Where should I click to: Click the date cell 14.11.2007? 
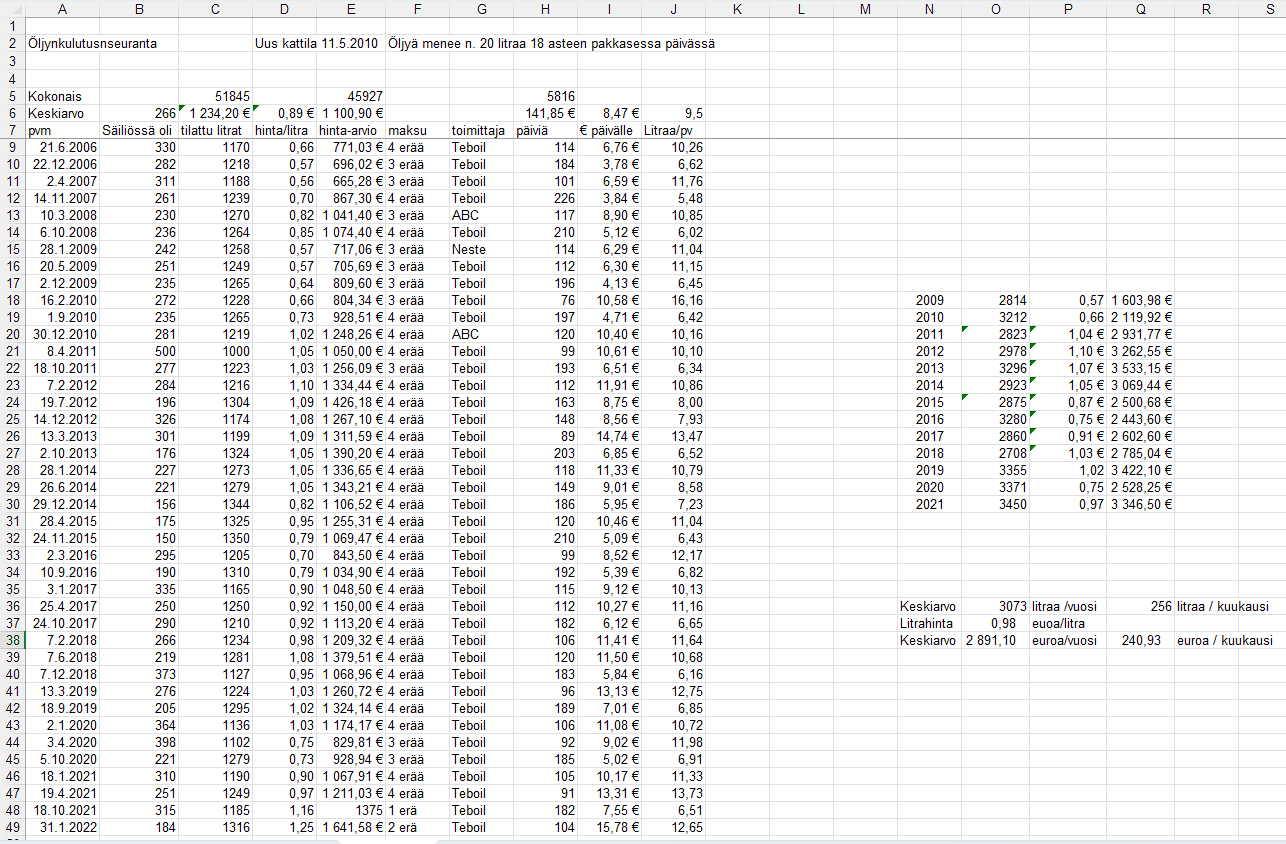coord(63,198)
